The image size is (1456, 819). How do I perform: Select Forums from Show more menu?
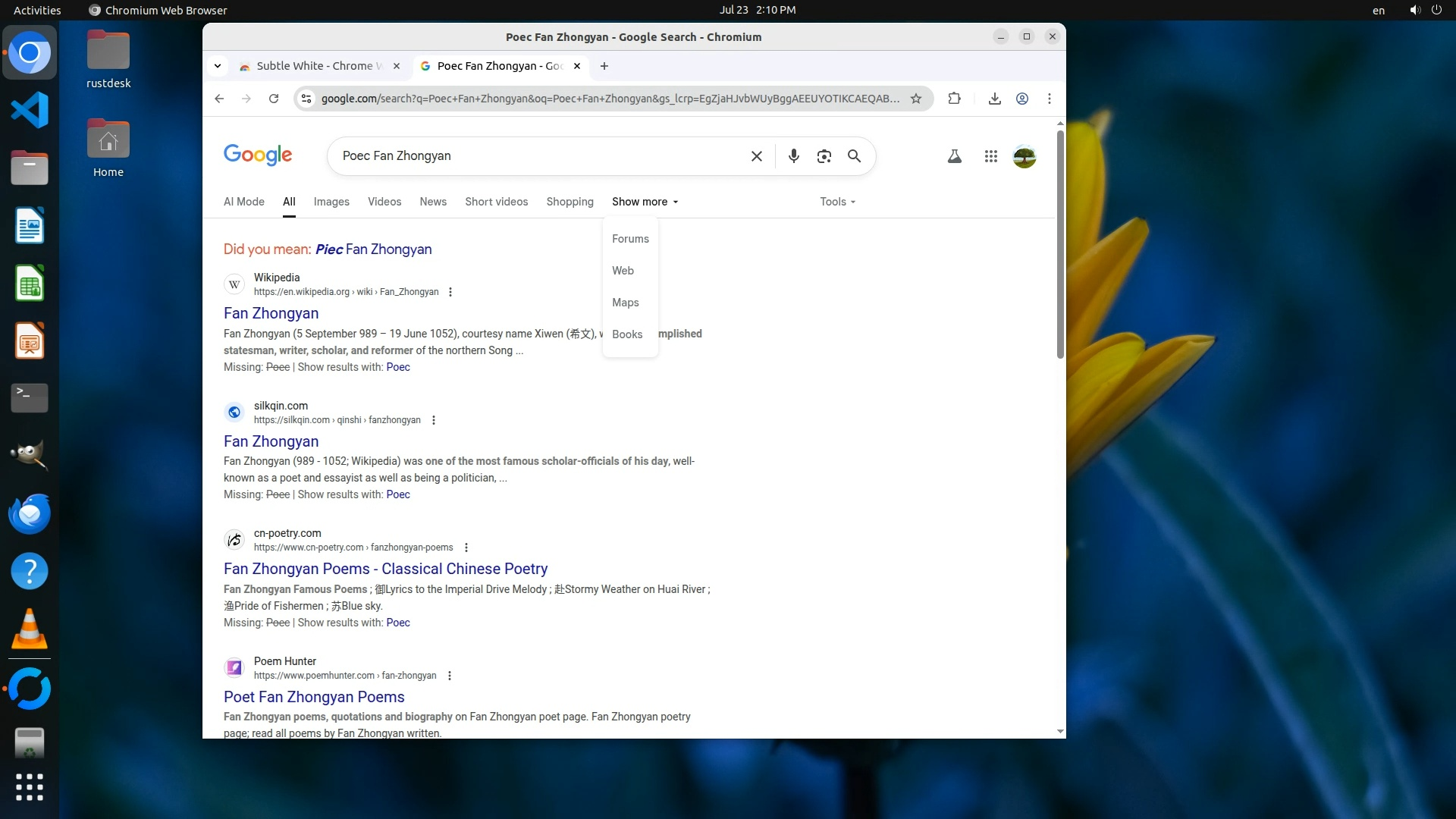tap(630, 239)
